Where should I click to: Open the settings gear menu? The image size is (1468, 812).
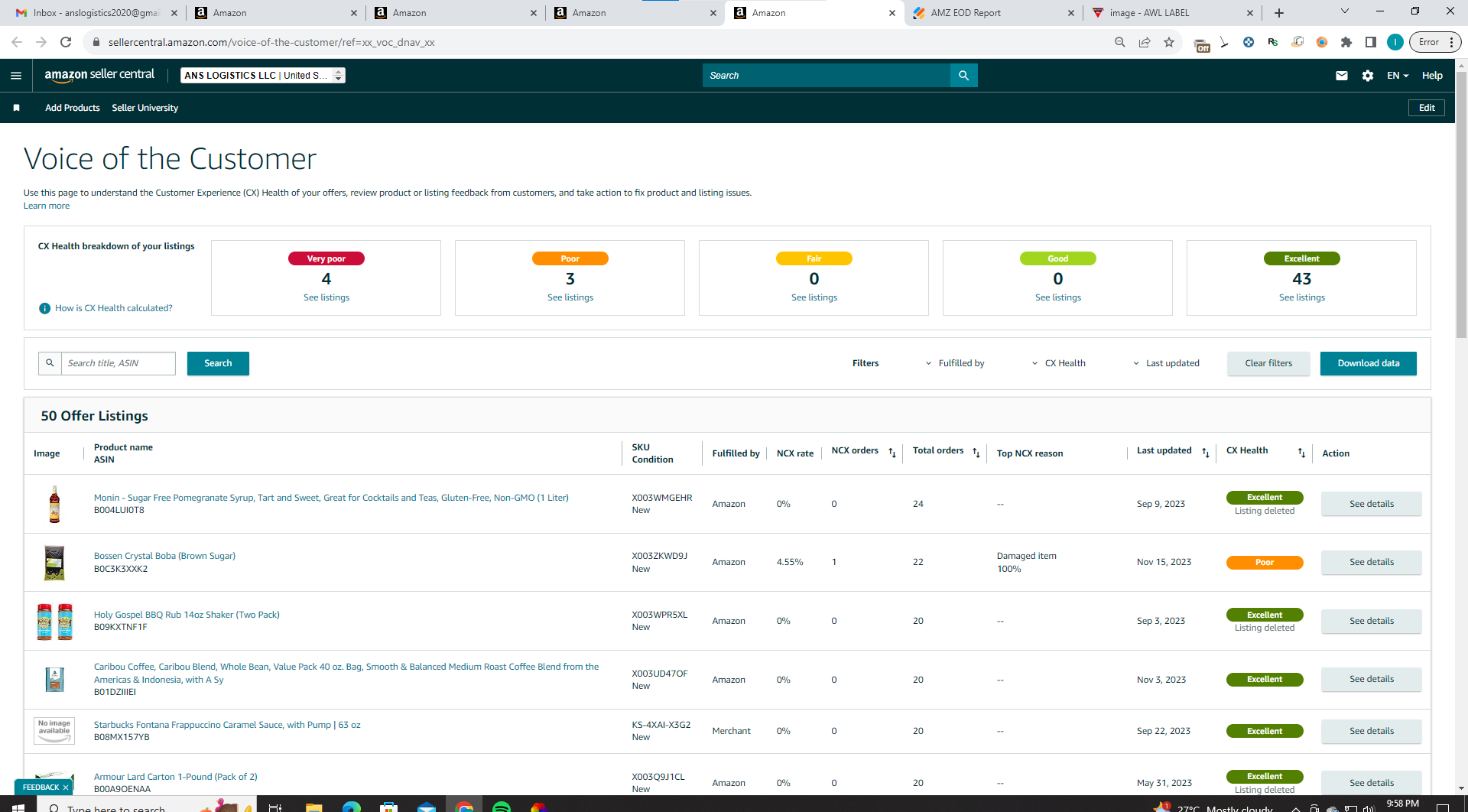point(1368,76)
